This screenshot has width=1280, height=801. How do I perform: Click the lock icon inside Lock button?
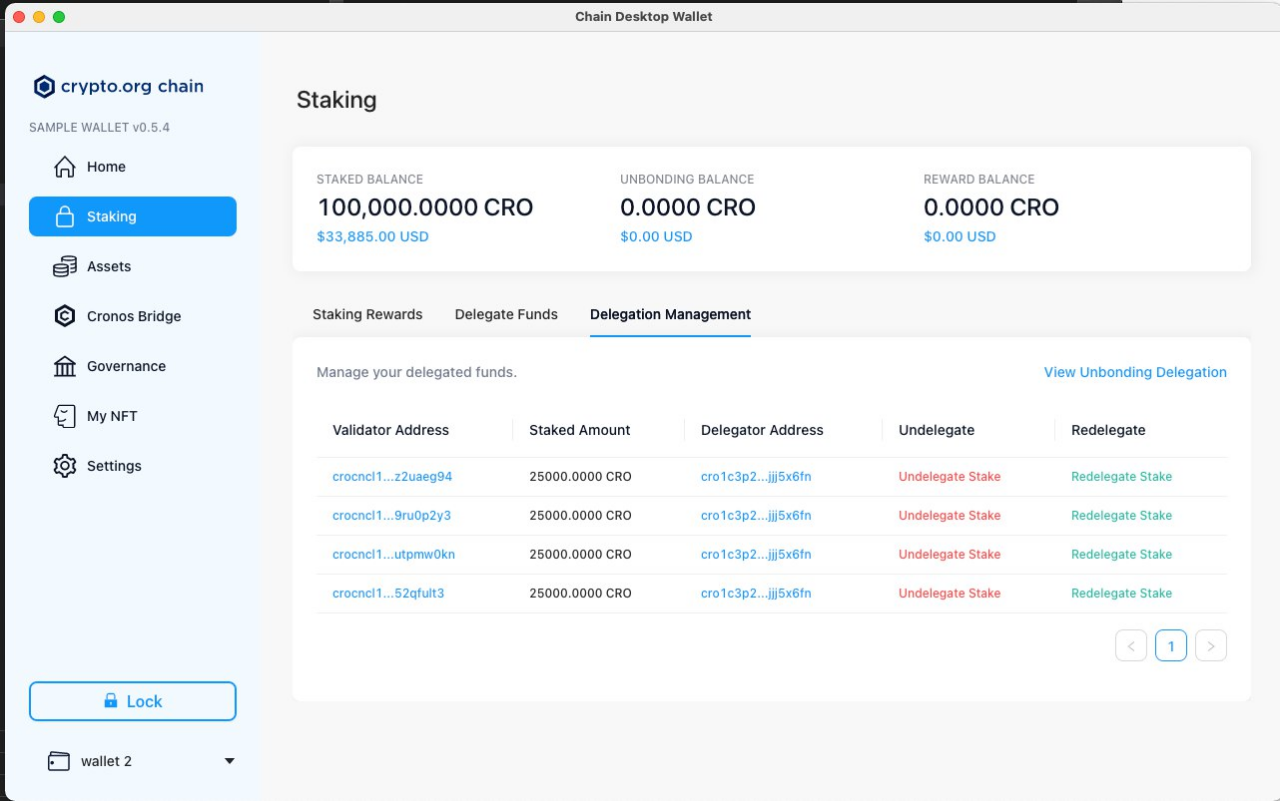(111, 701)
